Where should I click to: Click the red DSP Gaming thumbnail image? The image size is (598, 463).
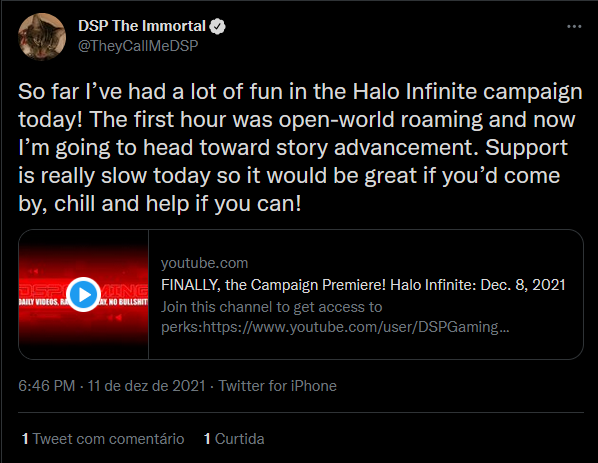84,294
